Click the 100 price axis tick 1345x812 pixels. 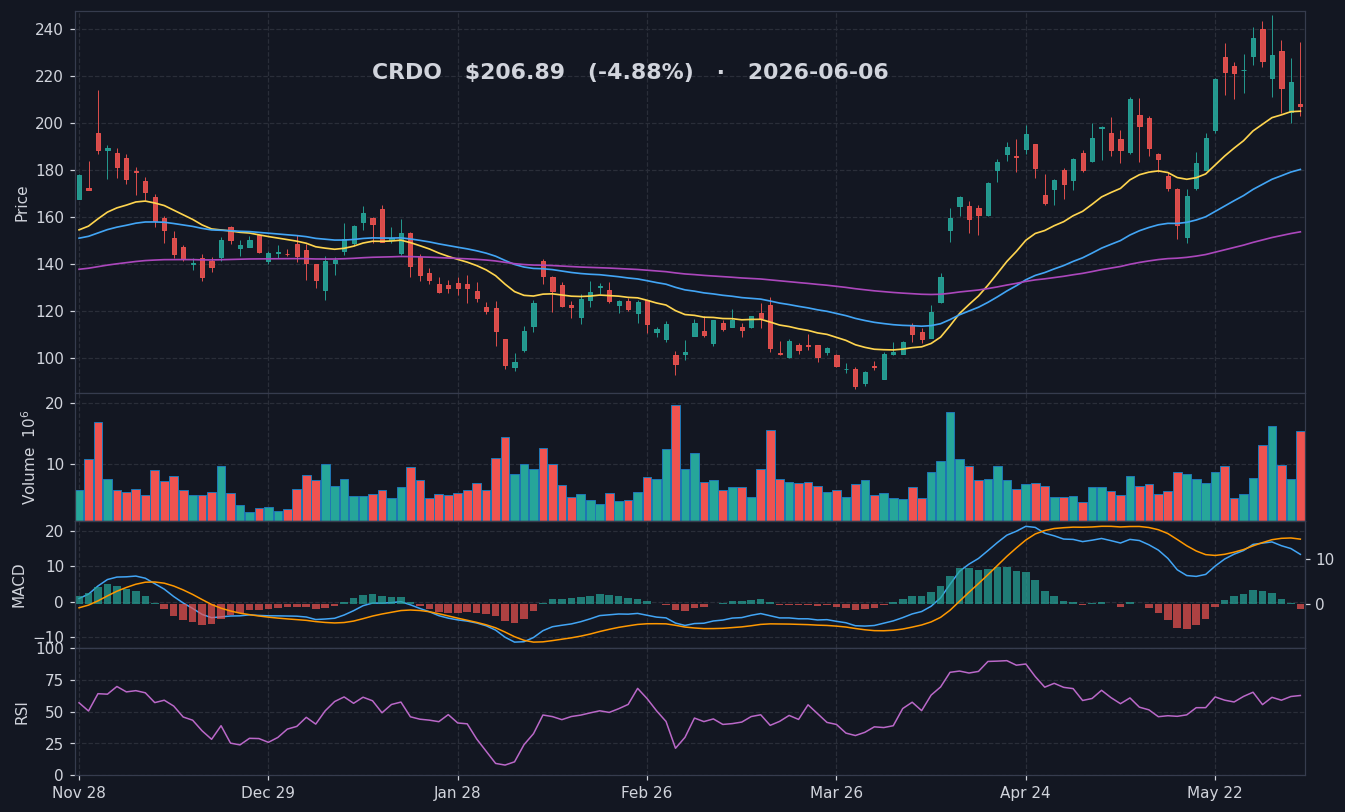pos(49,359)
